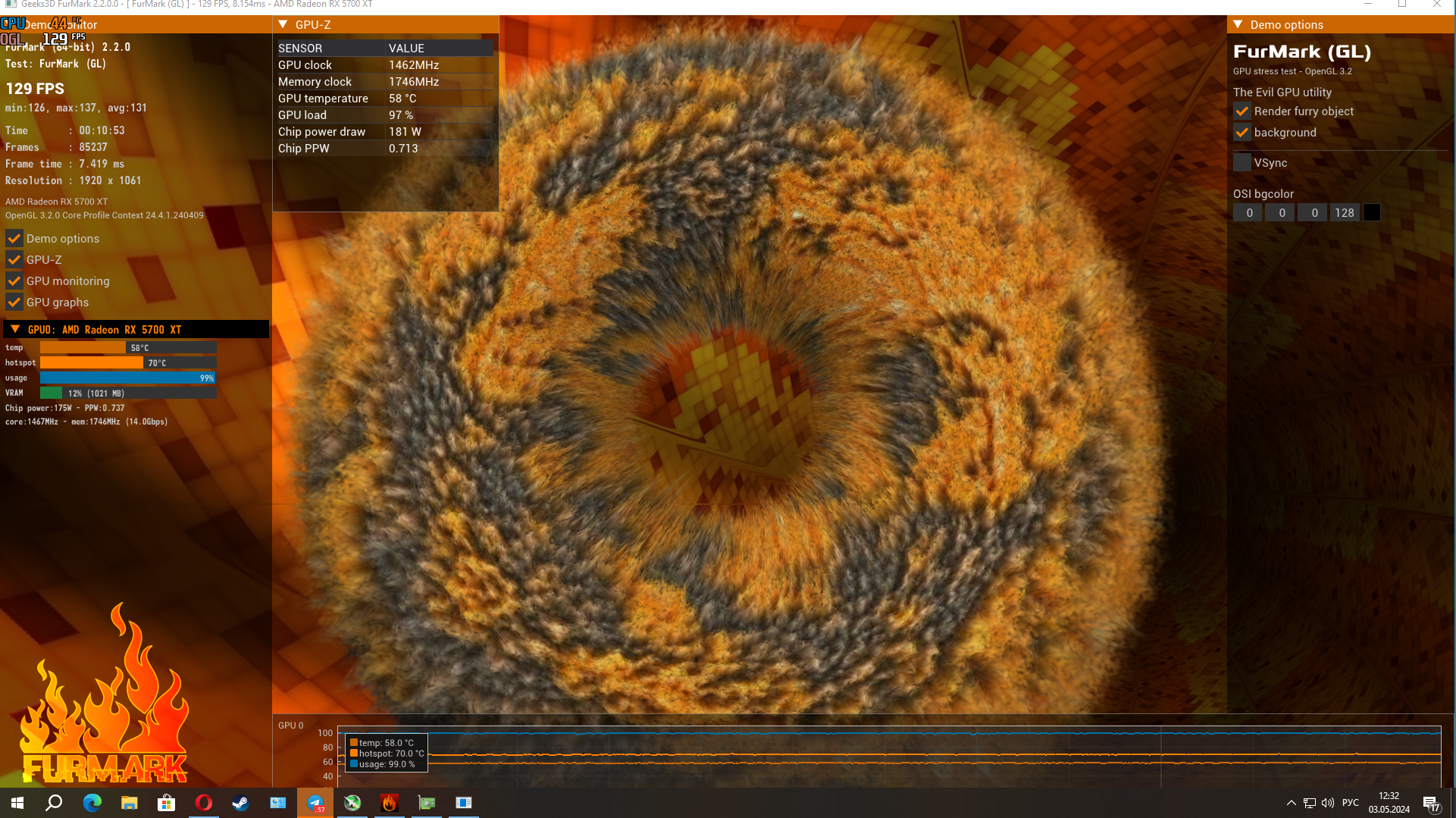
Task: Click the GPU load value 97 %
Action: point(401,115)
